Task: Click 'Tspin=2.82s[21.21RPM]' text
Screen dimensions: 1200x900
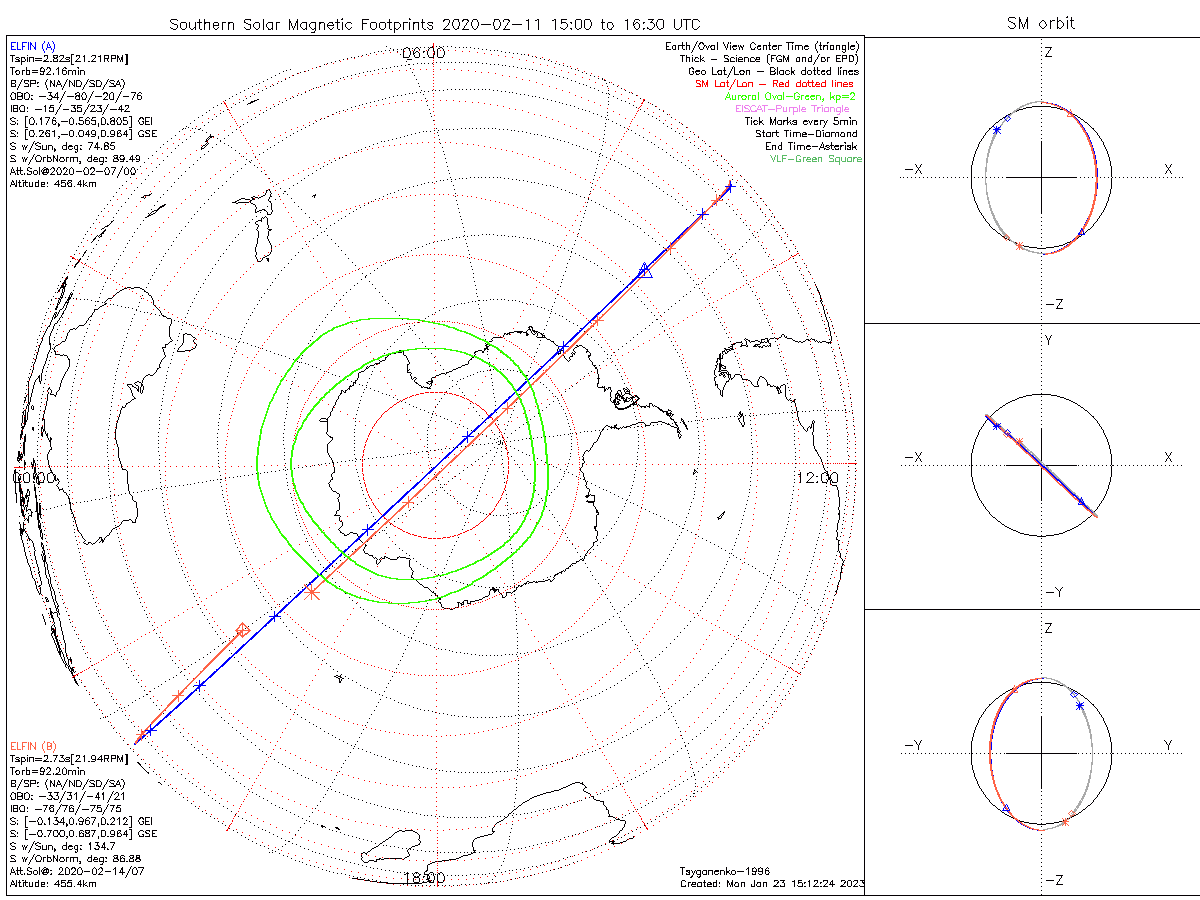Action: pyautogui.click(x=68, y=60)
